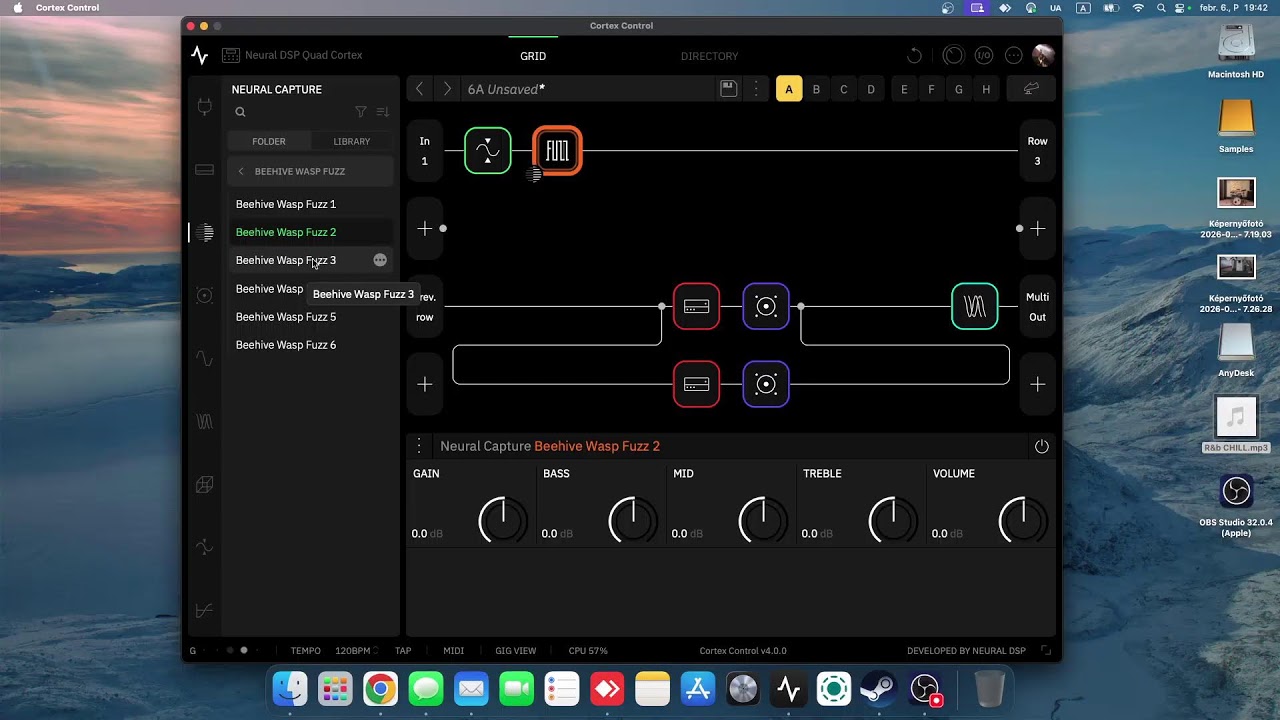The width and height of the screenshot is (1280, 720).
Task: Open the IR waveform category icon in sidebar
Action: tap(205, 422)
